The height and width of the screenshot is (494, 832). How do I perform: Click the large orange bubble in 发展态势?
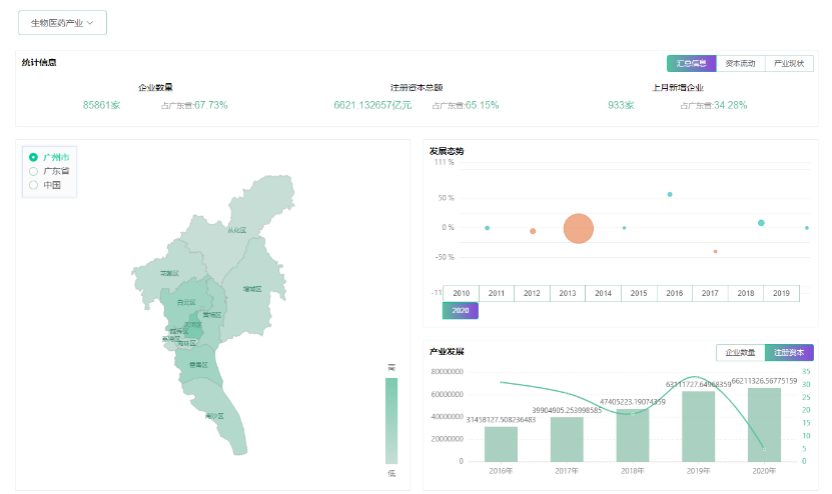tap(578, 229)
